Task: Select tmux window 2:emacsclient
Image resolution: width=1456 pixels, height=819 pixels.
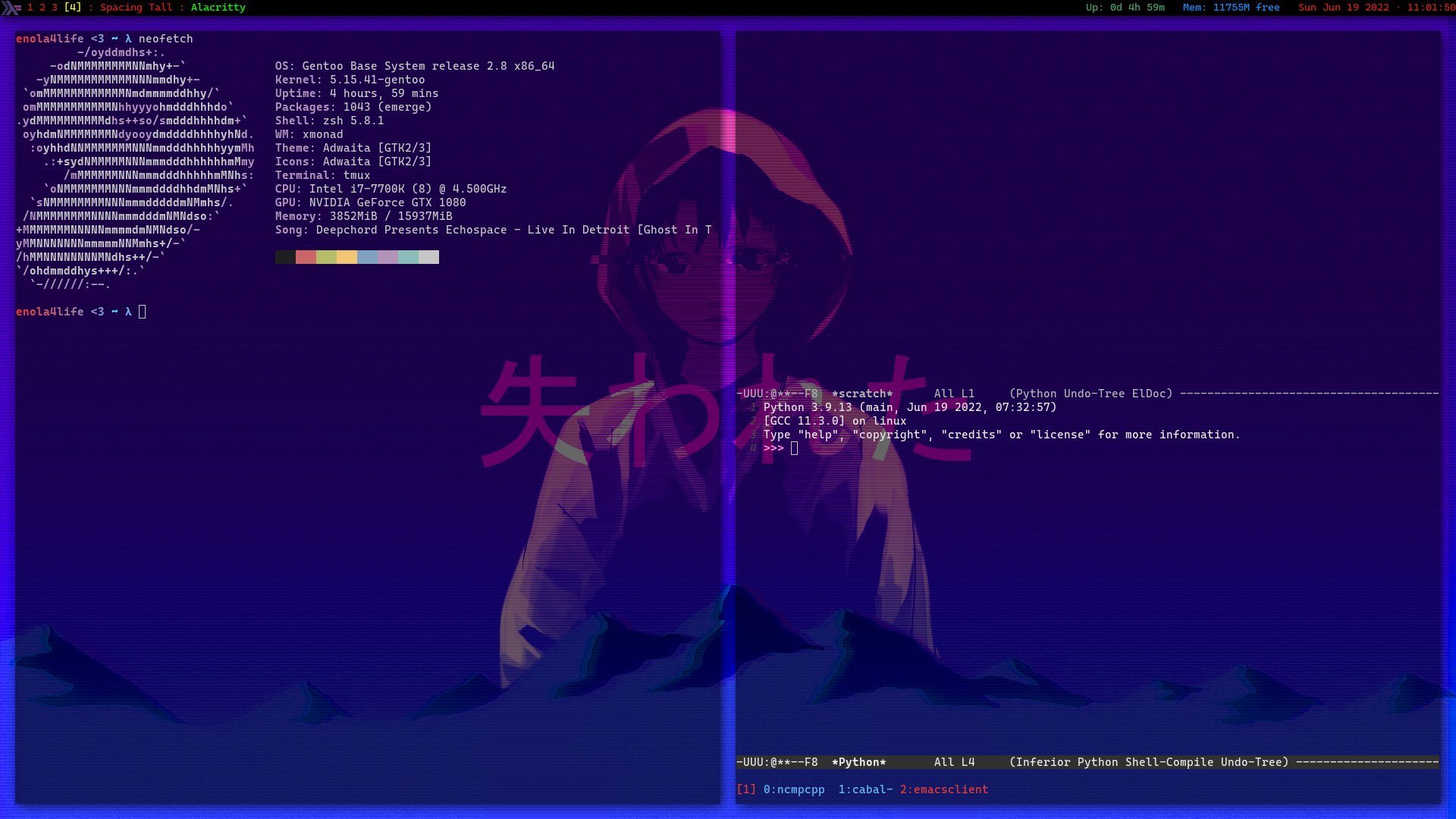Action: [x=944, y=789]
